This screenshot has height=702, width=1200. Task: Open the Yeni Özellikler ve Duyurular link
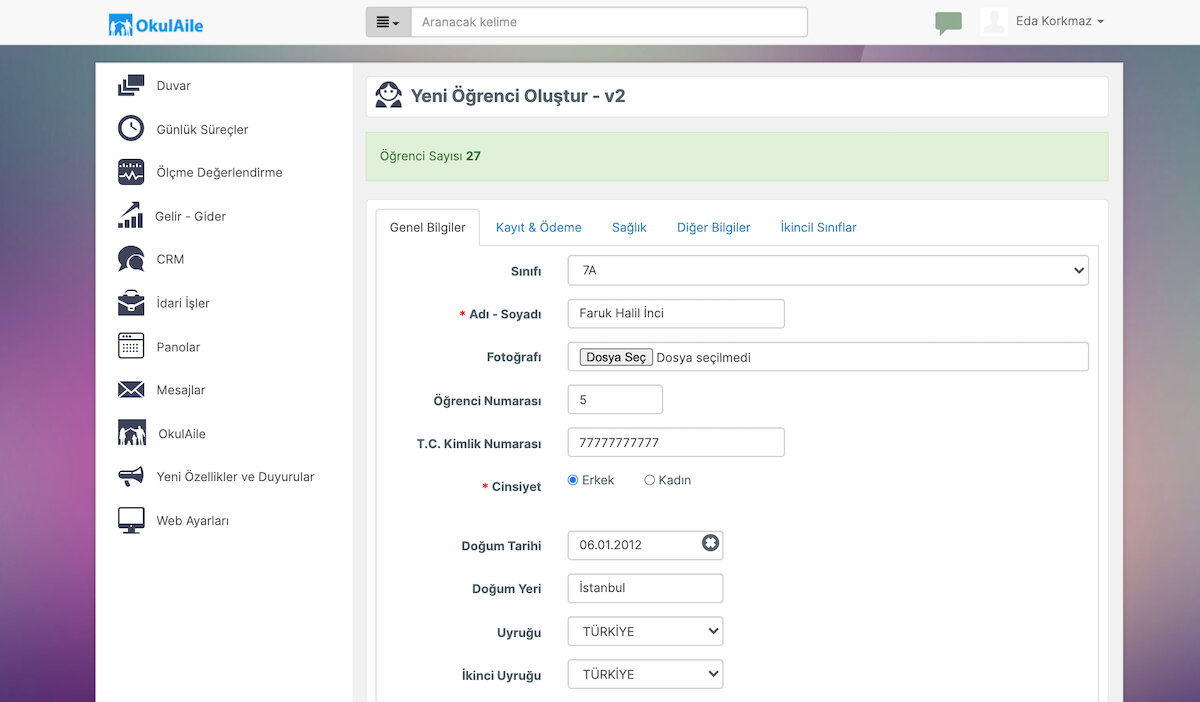tap(236, 477)
